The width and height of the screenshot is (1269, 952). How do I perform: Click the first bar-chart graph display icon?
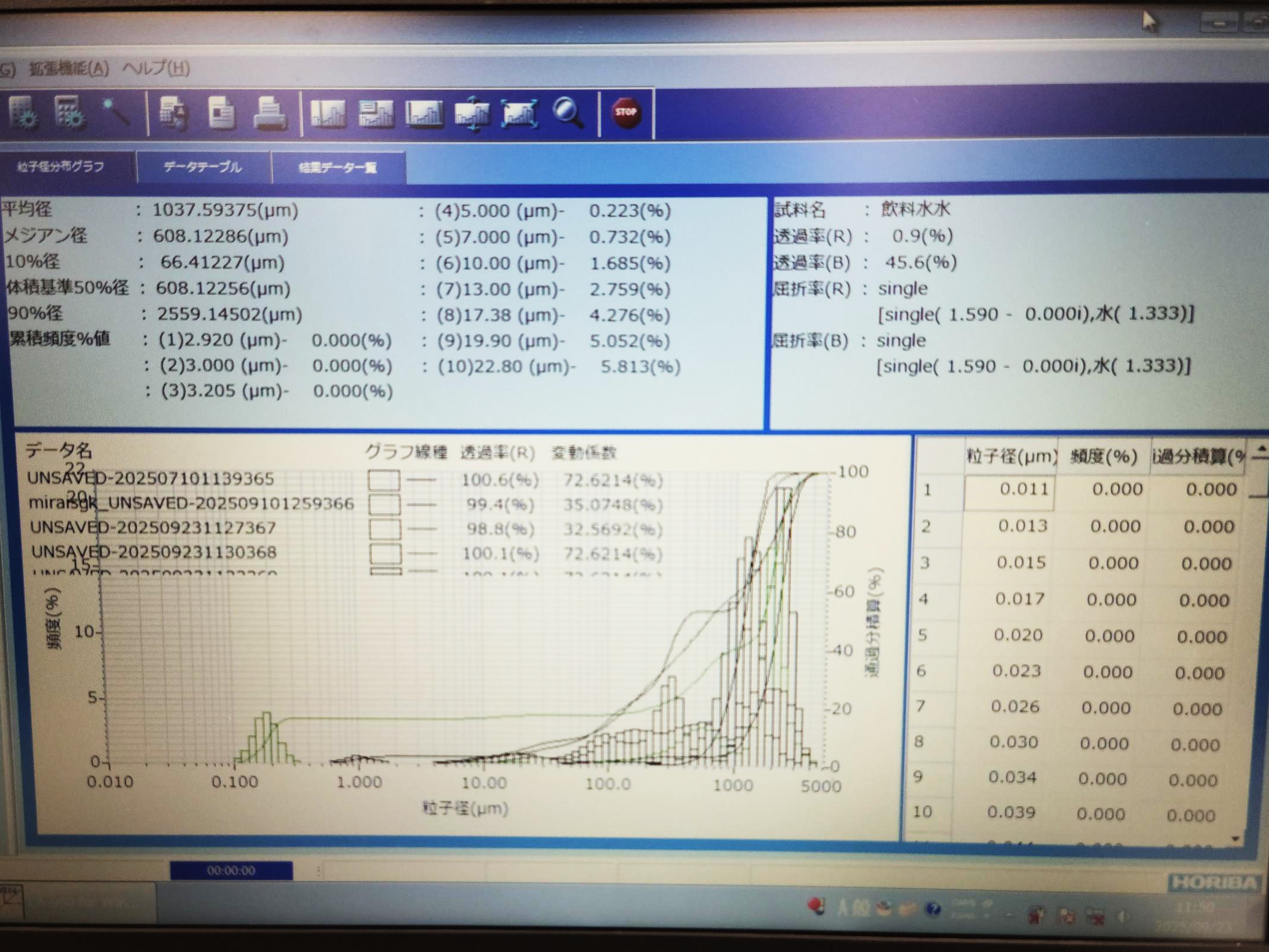click(328, 112)
